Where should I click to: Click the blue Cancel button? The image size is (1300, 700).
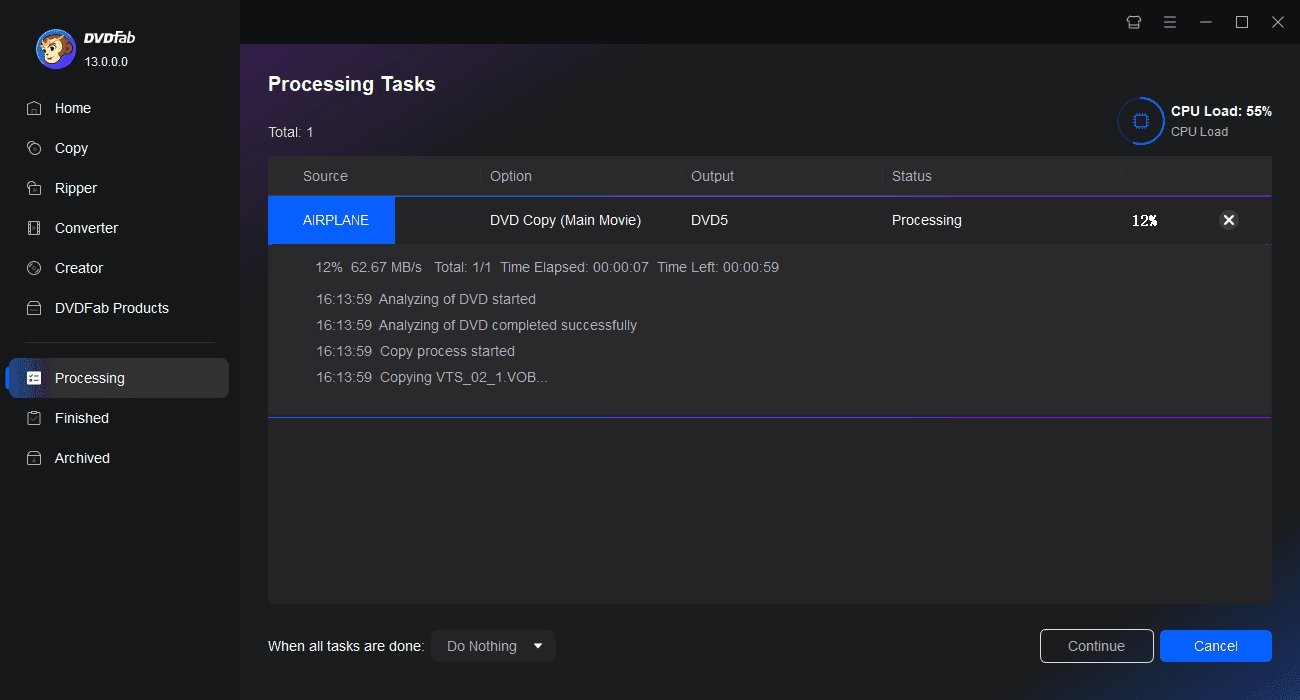pos(1216,646)
